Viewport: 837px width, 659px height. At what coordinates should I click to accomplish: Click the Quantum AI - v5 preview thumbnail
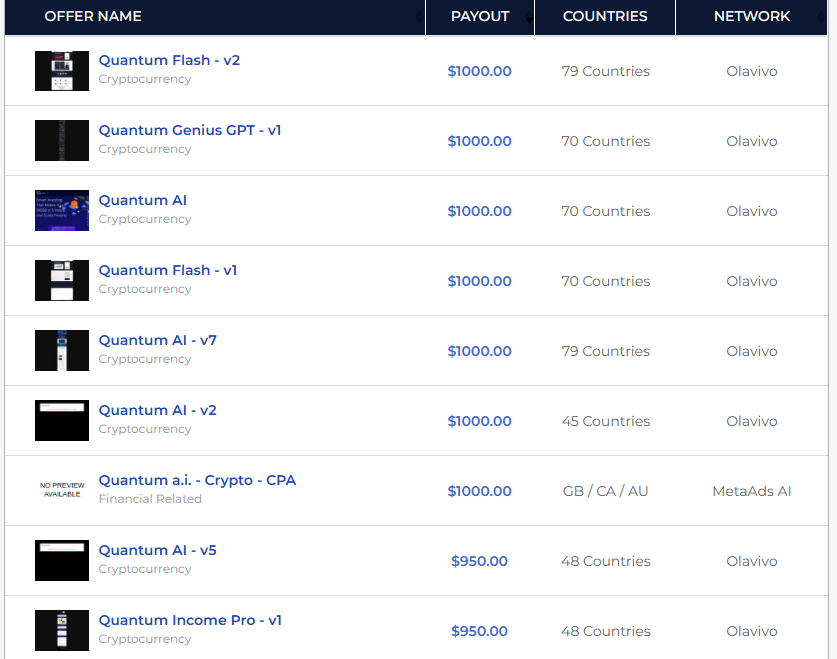coord(62,560)
